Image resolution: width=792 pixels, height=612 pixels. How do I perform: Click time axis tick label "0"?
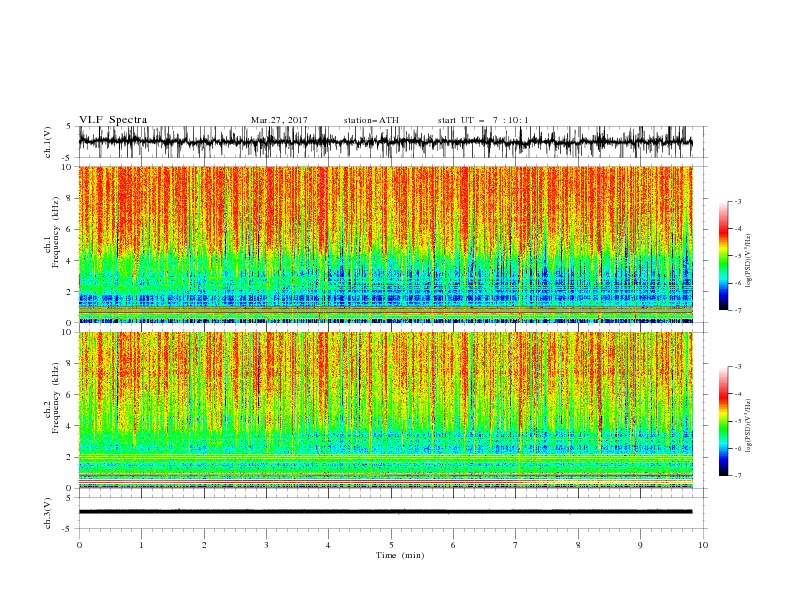point(79,545)
